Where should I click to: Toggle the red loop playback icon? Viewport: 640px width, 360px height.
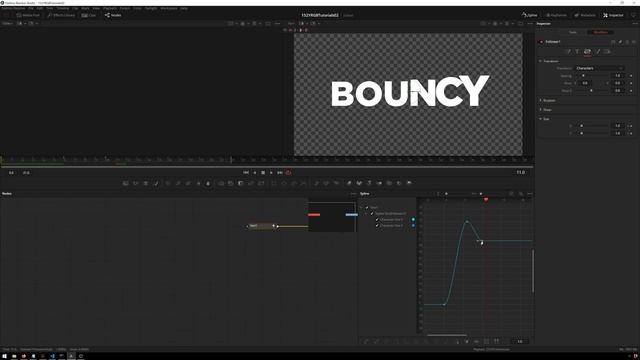tap(289, 173)
